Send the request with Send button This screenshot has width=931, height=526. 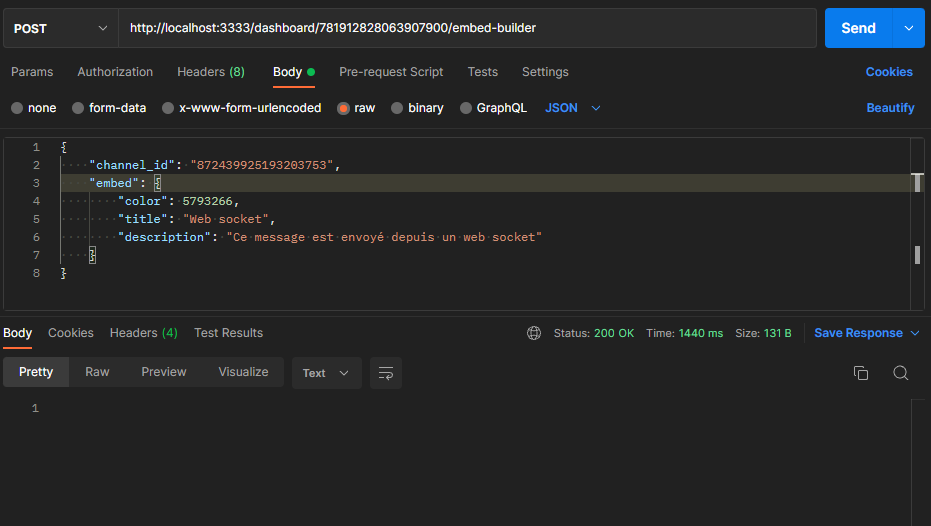point(858,28)
